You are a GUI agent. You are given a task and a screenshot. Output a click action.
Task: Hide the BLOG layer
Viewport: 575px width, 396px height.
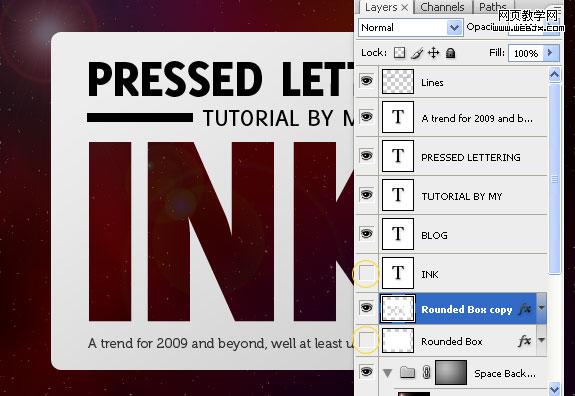(366, 234)
